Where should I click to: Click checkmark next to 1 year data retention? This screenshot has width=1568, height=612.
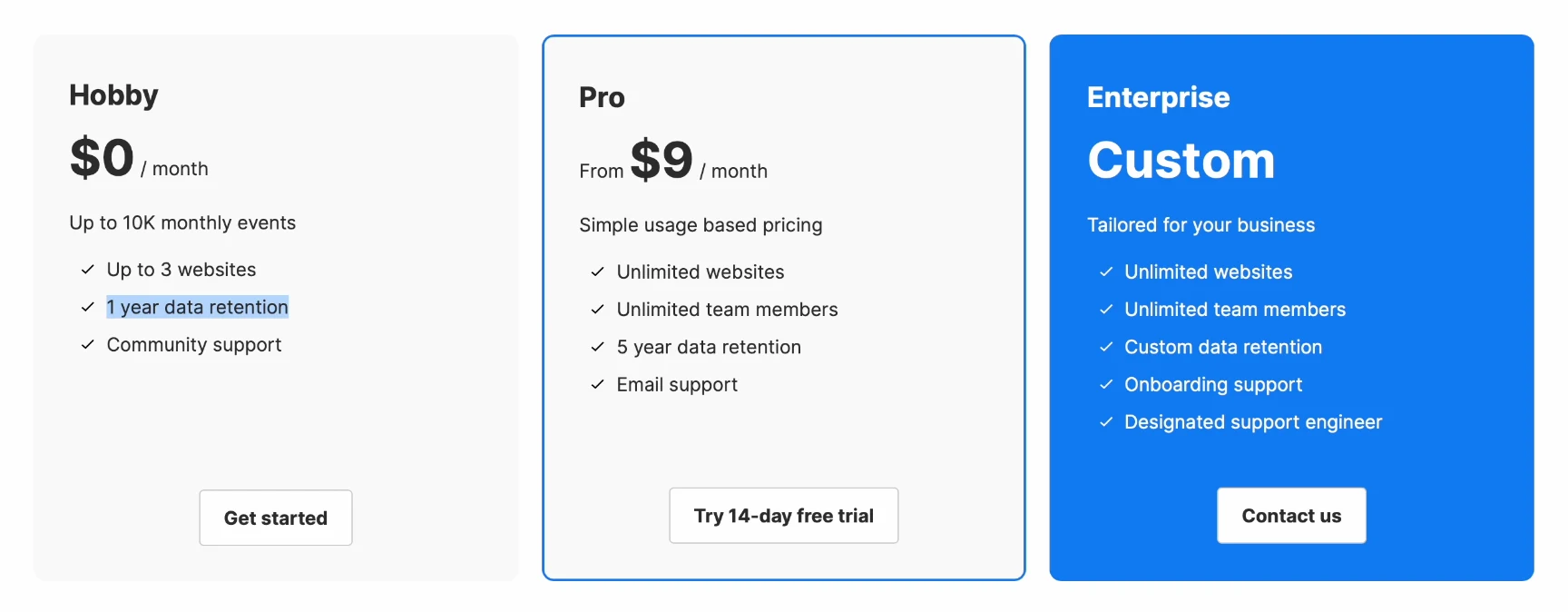88,307
